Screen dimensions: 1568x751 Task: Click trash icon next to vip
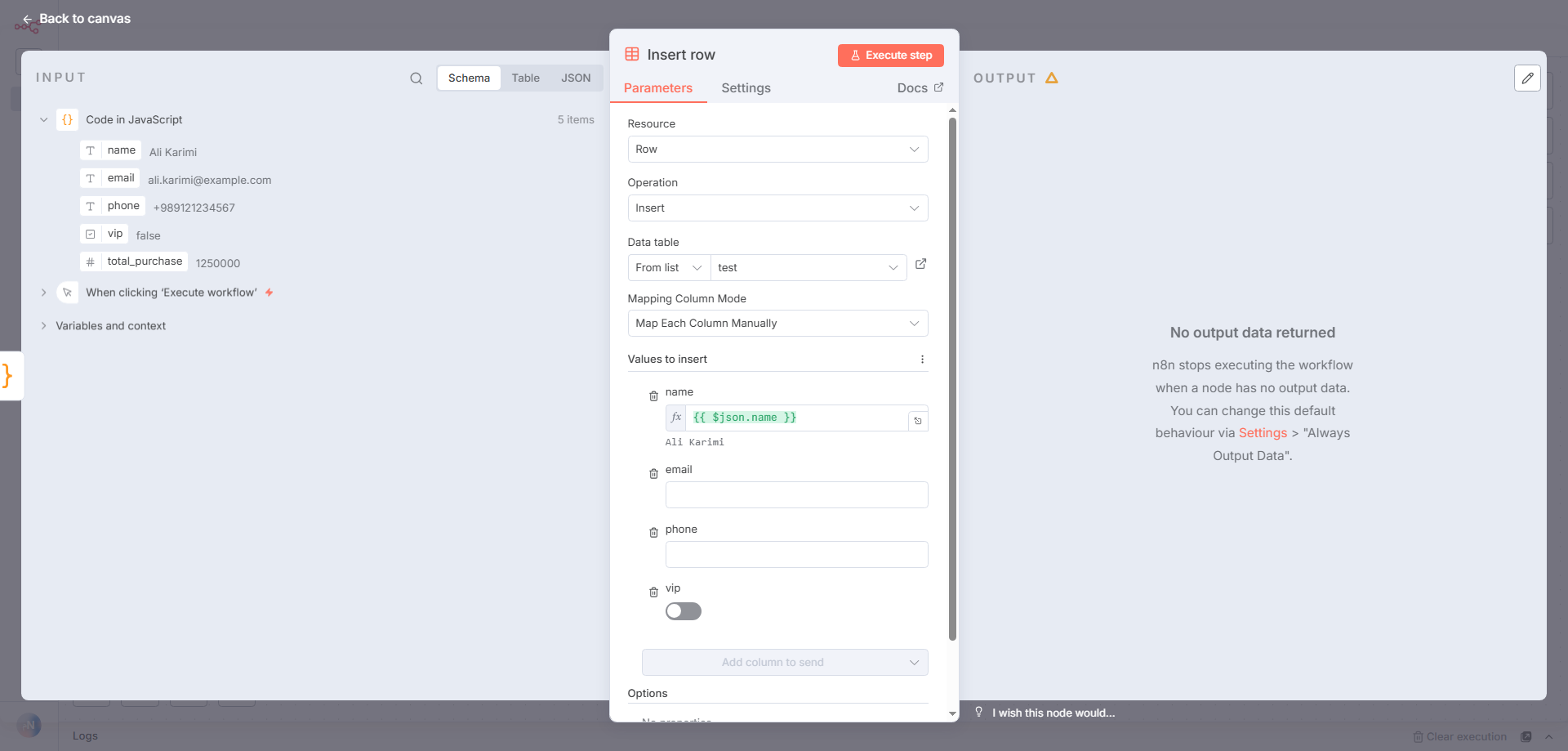click(653, 592)
